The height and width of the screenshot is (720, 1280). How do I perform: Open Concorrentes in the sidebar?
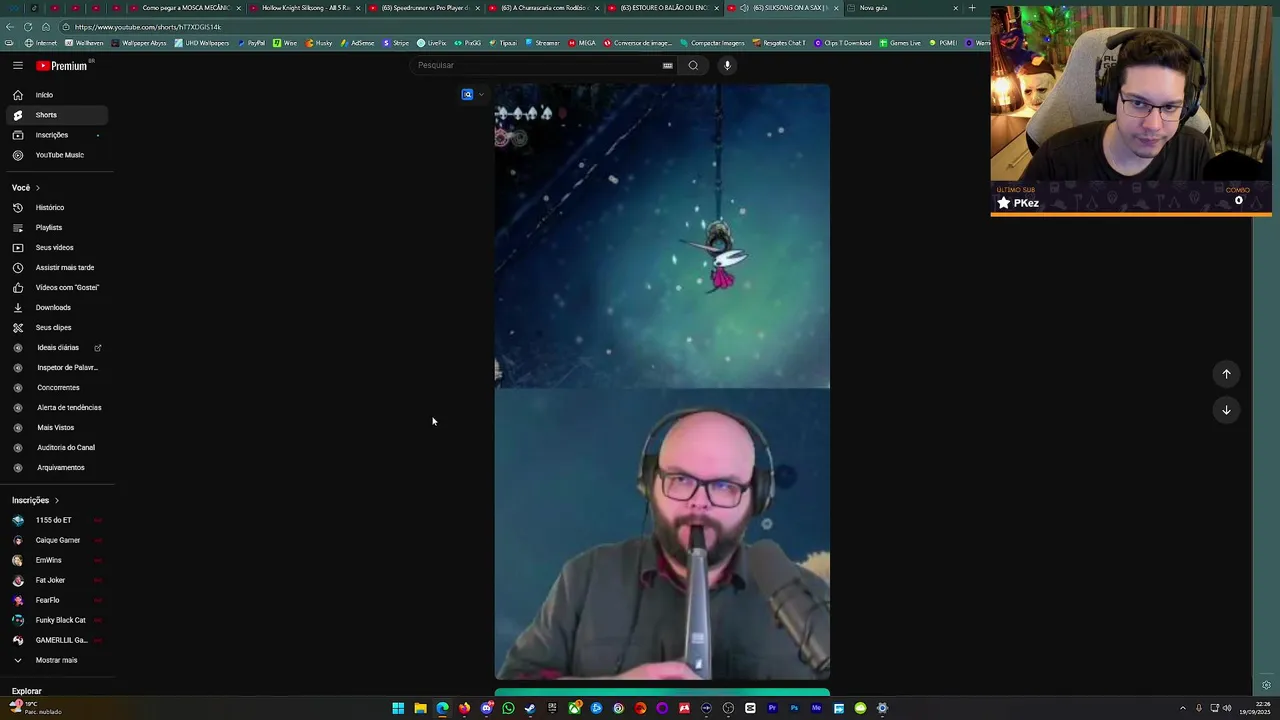(x=55, y=388)
